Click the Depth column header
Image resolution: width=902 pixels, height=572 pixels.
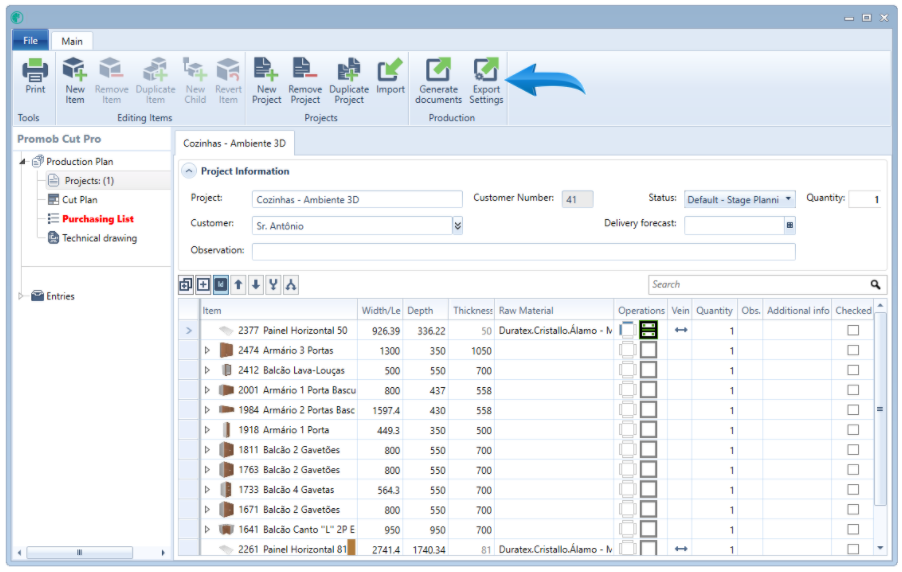(x=426, y=310)
